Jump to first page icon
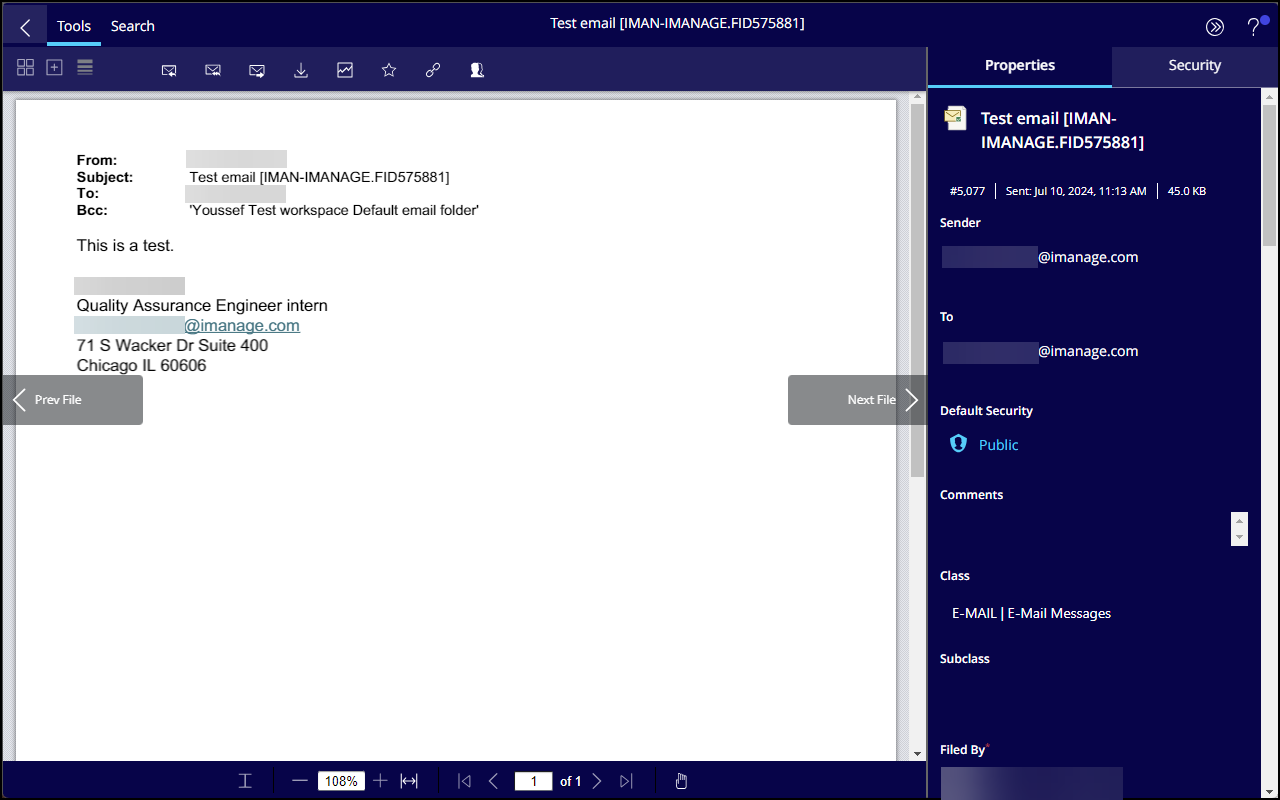1280x800 pixels. coord(464,781)
